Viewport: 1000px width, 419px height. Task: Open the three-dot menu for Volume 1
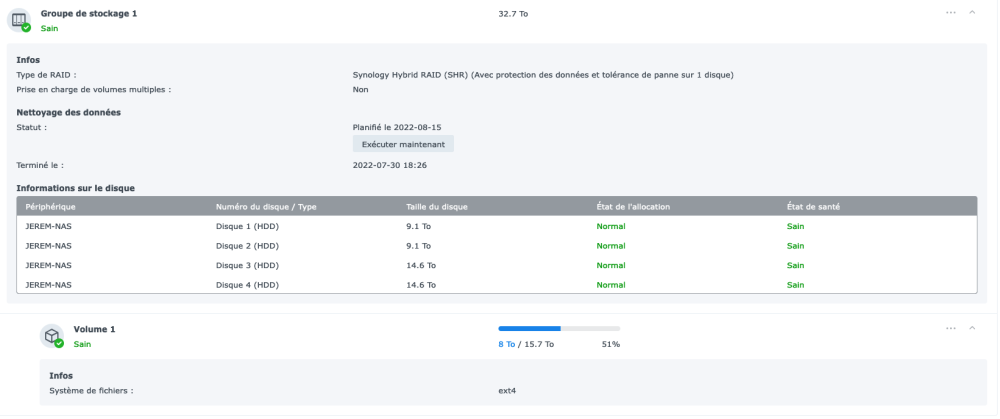pyautogui.click(x=950, y=328)
